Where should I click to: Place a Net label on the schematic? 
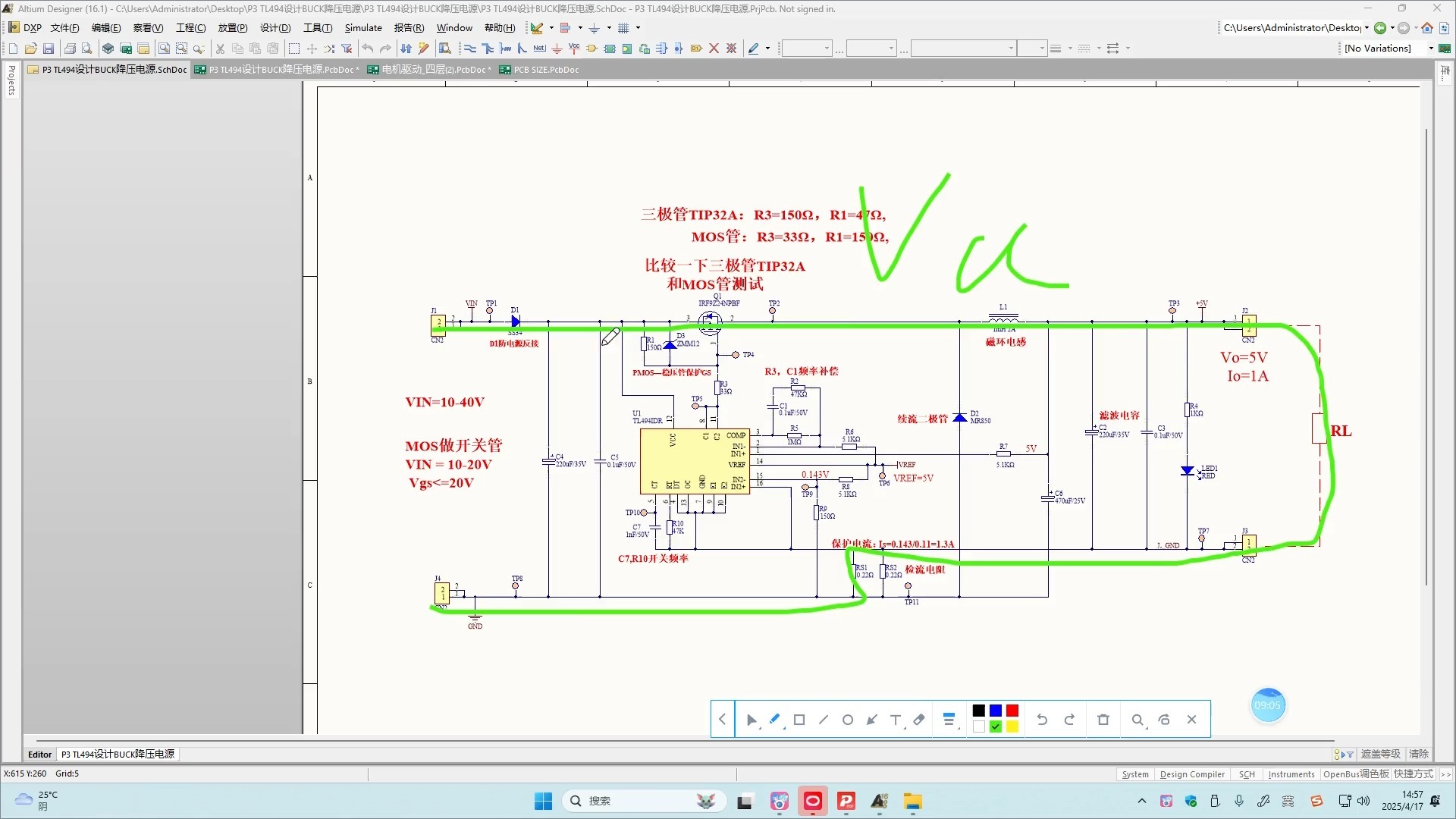(539, 48)
